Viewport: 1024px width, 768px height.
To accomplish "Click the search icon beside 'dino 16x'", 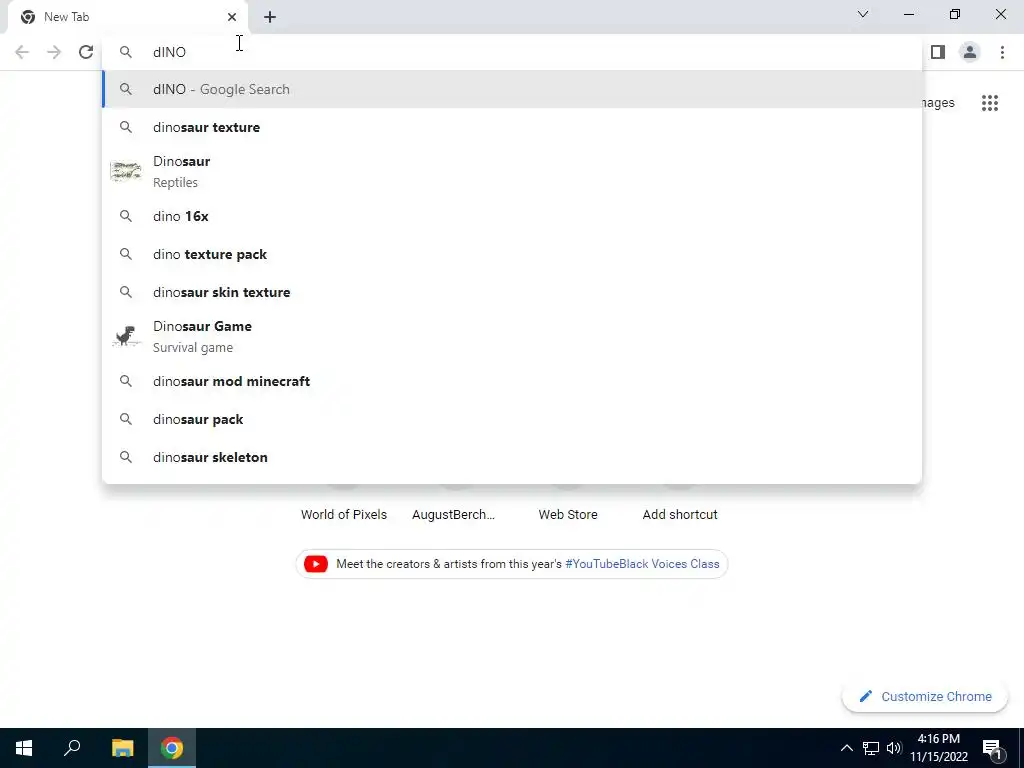I will tap(126, 216).
